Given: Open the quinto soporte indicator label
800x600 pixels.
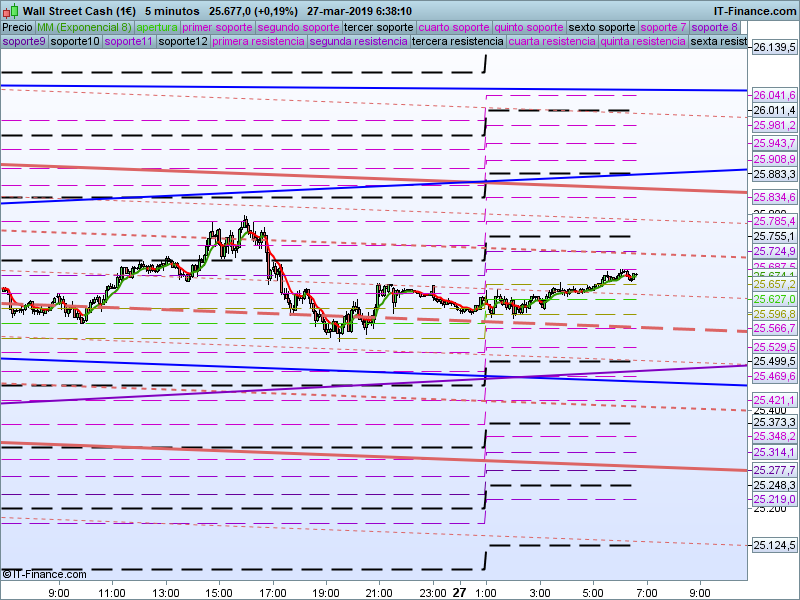Looking at the screenshot, I should click(529, 28).
